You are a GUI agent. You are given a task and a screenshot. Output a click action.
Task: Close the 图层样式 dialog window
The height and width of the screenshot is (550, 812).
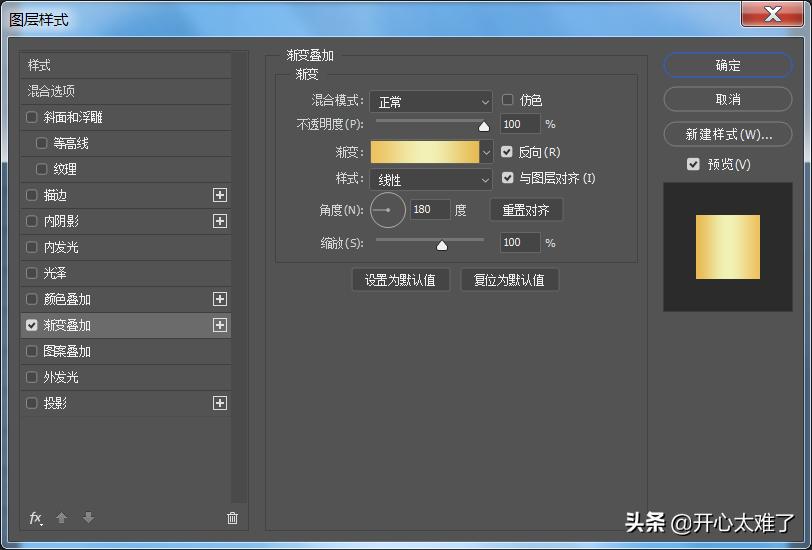[772, 14]
